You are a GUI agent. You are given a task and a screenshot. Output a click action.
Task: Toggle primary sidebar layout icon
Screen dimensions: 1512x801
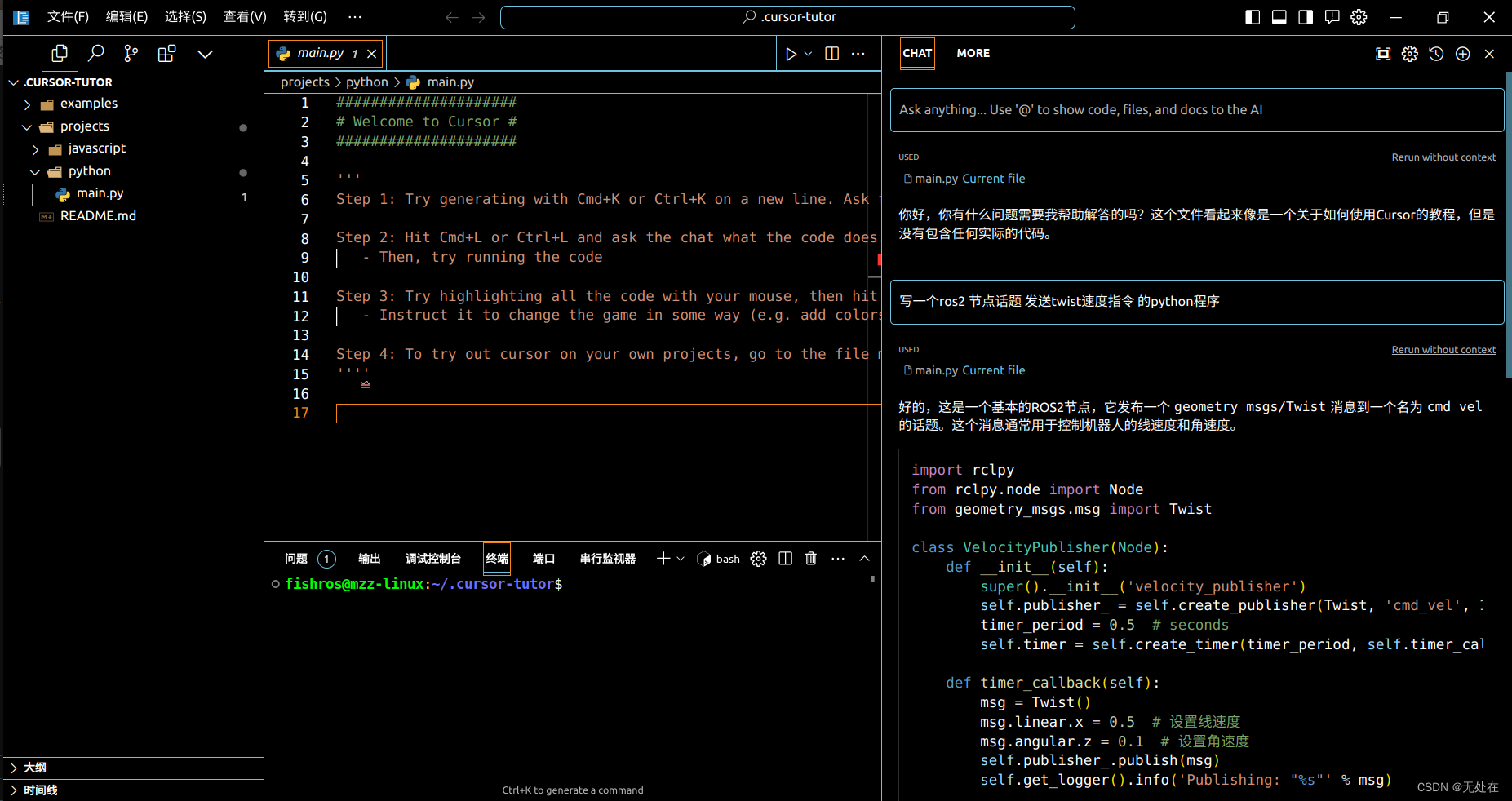[x=1253, y=17]
